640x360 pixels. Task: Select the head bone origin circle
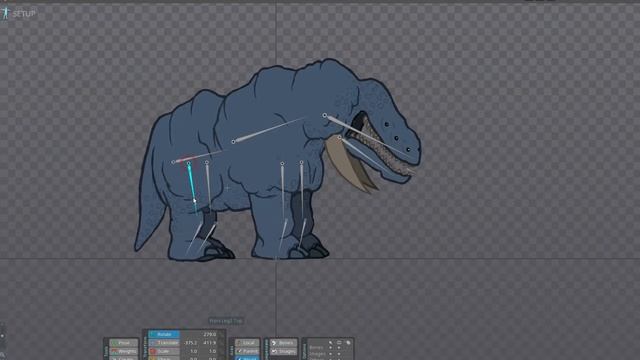point(324,116)
